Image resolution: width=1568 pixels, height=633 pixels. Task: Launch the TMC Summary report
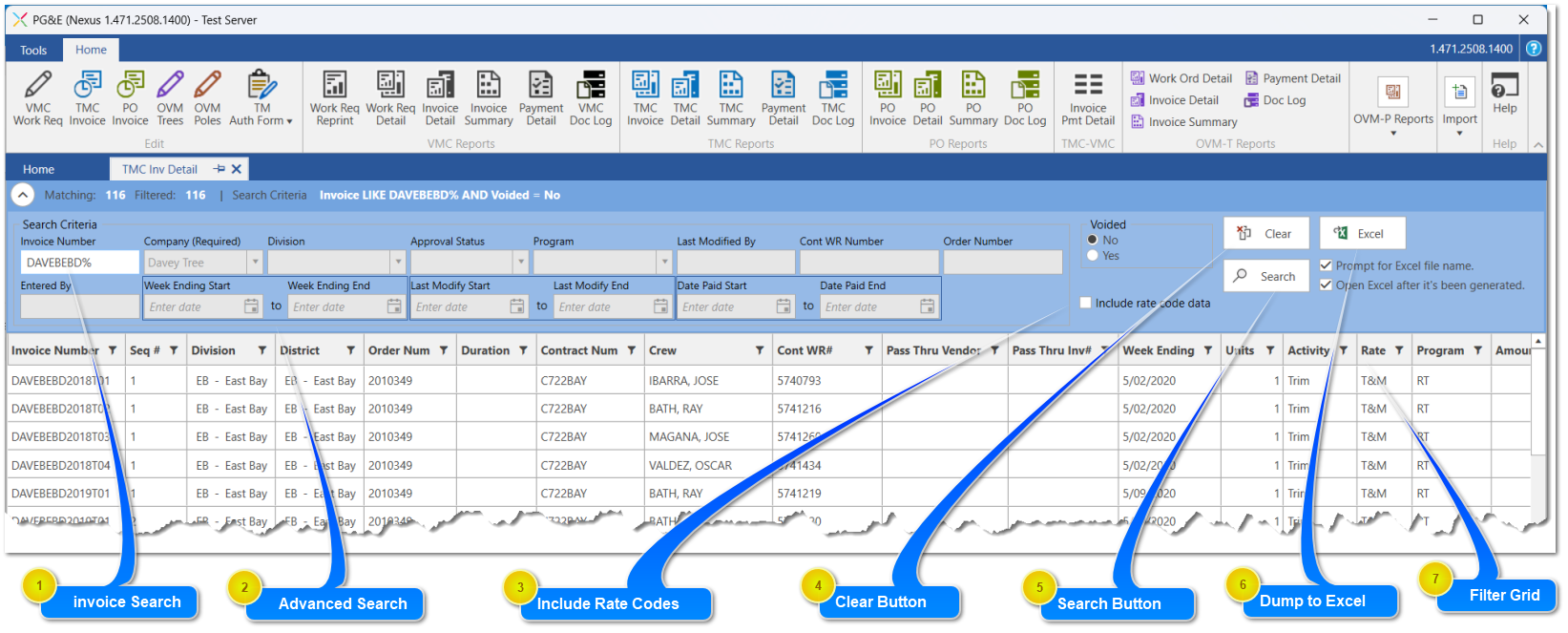(x=731, y=97)
